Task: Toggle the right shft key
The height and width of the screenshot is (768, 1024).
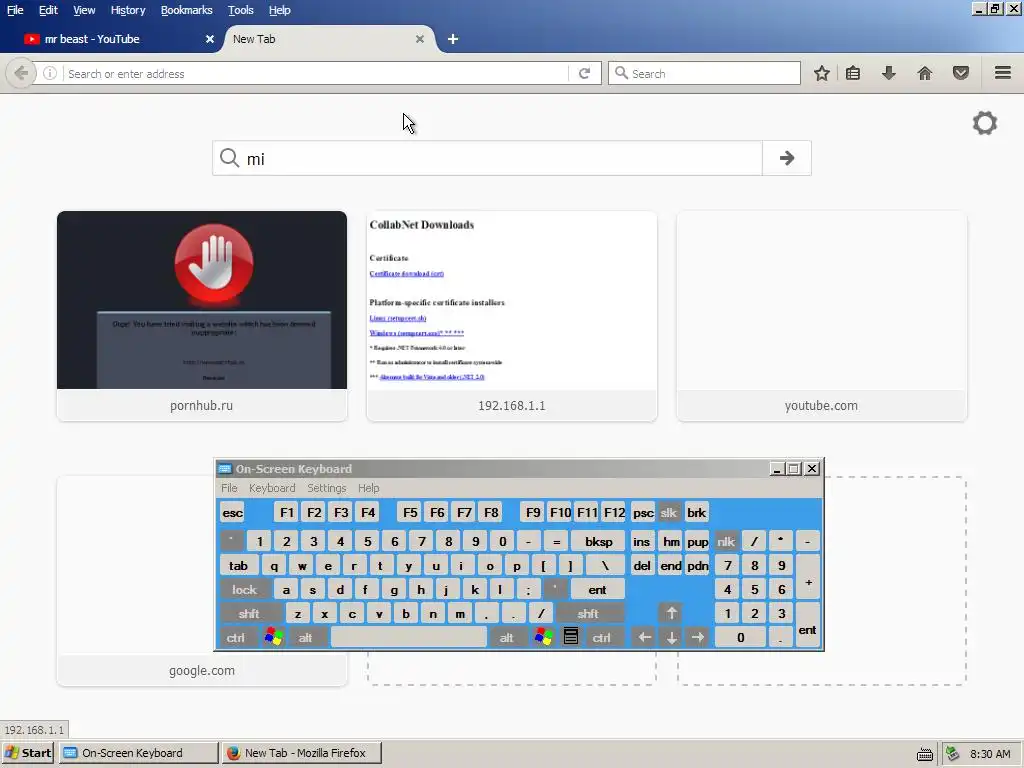Action: pos(588,613)
